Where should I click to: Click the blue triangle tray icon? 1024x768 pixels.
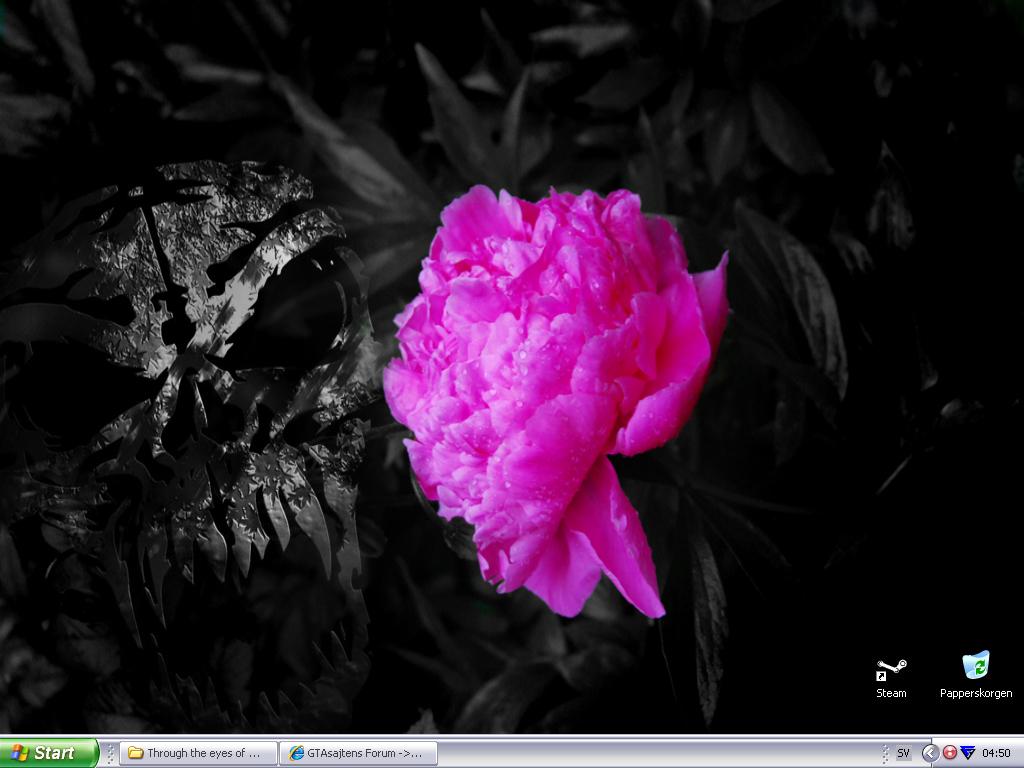point(967,753)
